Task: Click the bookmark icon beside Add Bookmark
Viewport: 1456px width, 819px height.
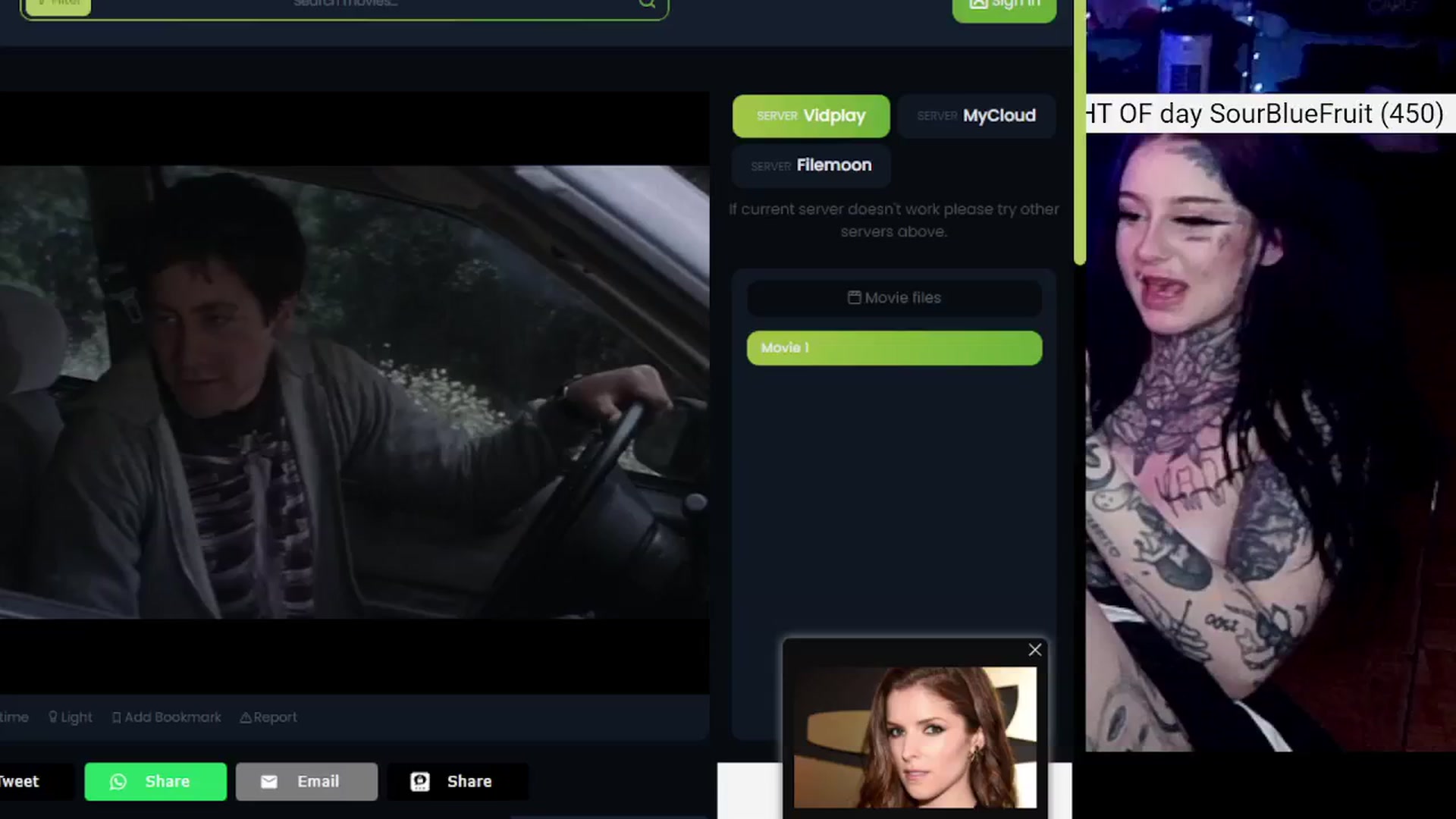Action: tap(116, 717)
